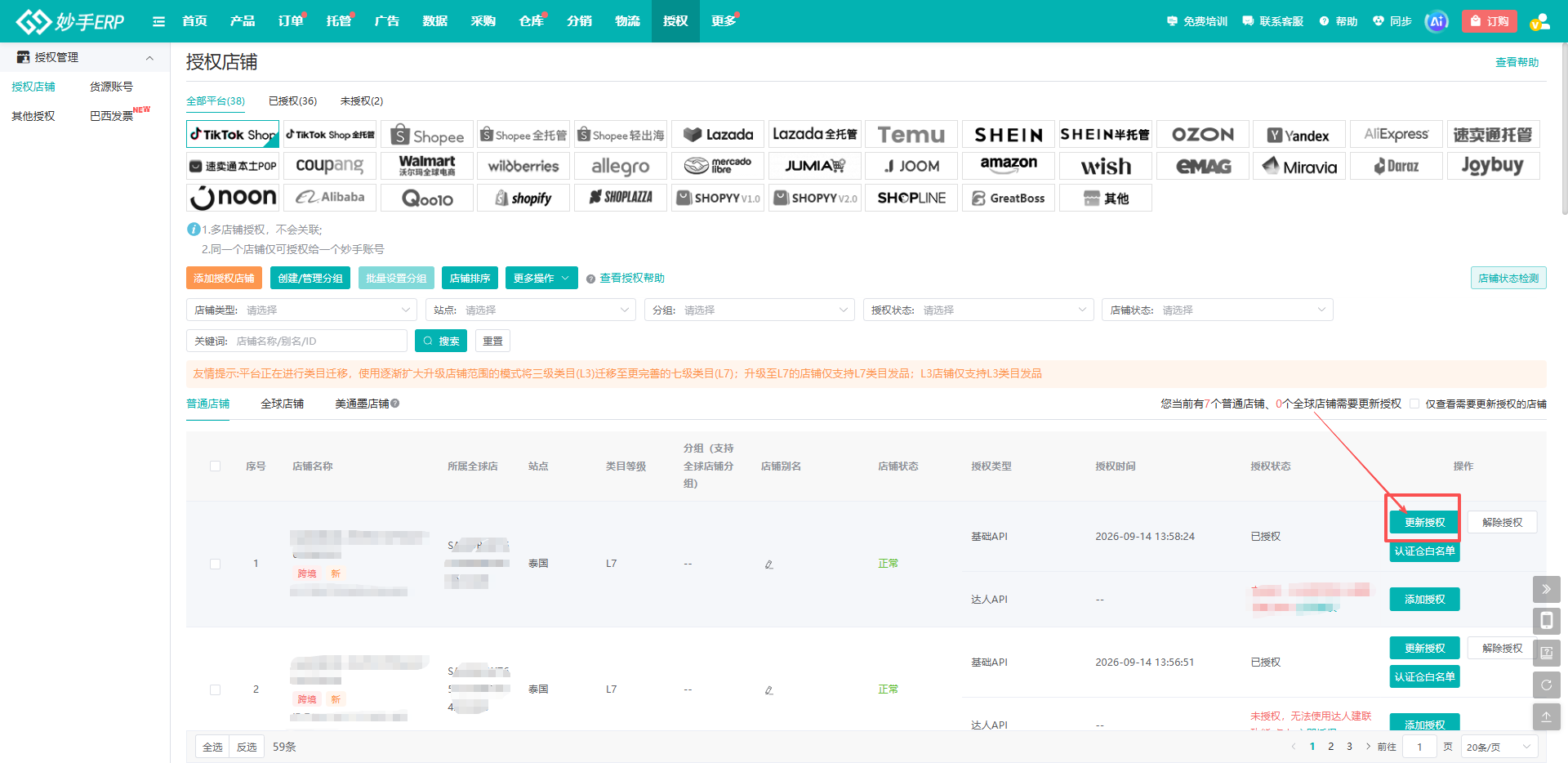The height and width of the screenshot is (763, 1568).
Task: Open the user avatar icon
Action: [x=1539, y=21]
